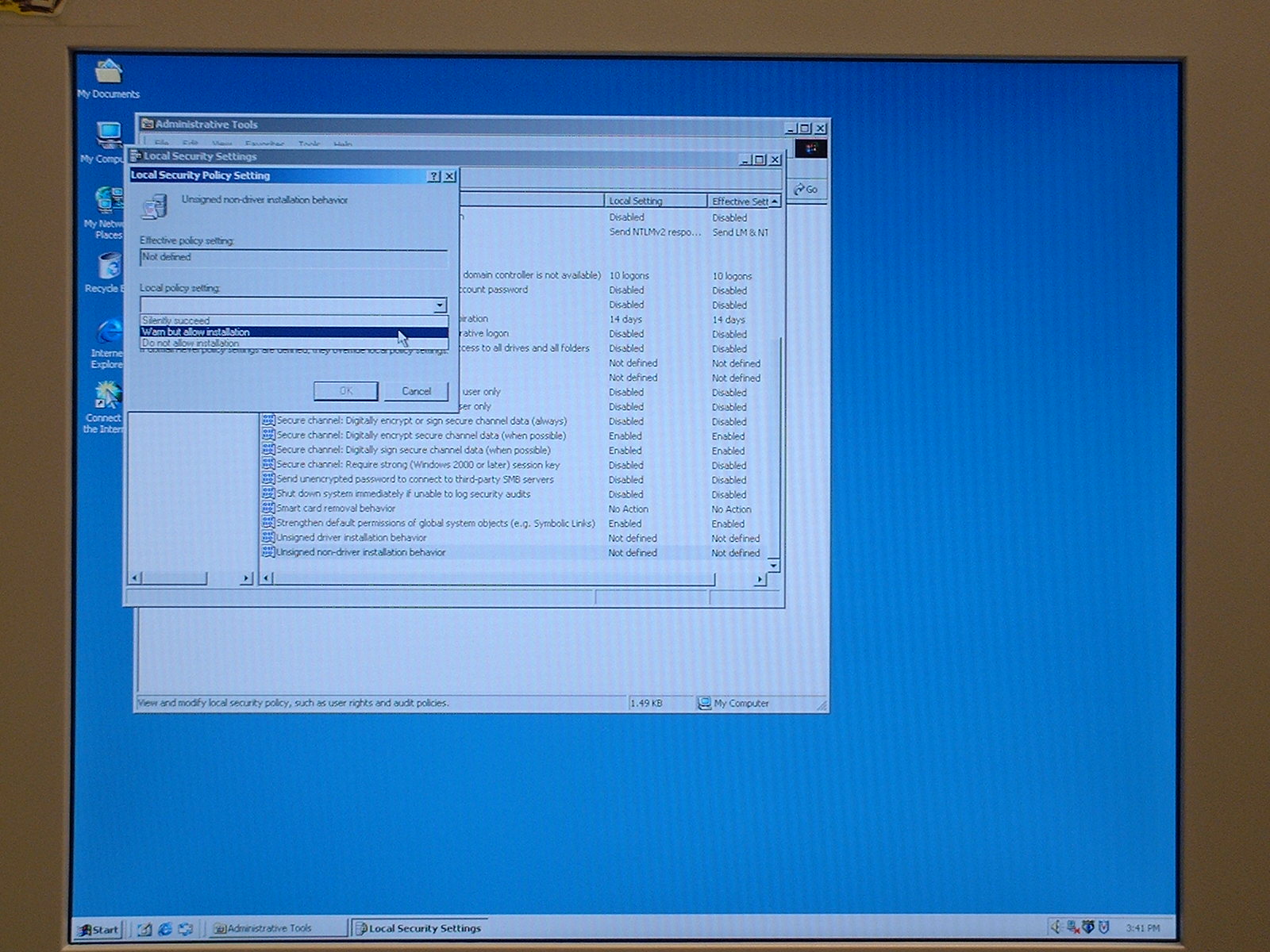Click the Start button
This screenshot has height=952, width=1270.
[x=98, y=929]
